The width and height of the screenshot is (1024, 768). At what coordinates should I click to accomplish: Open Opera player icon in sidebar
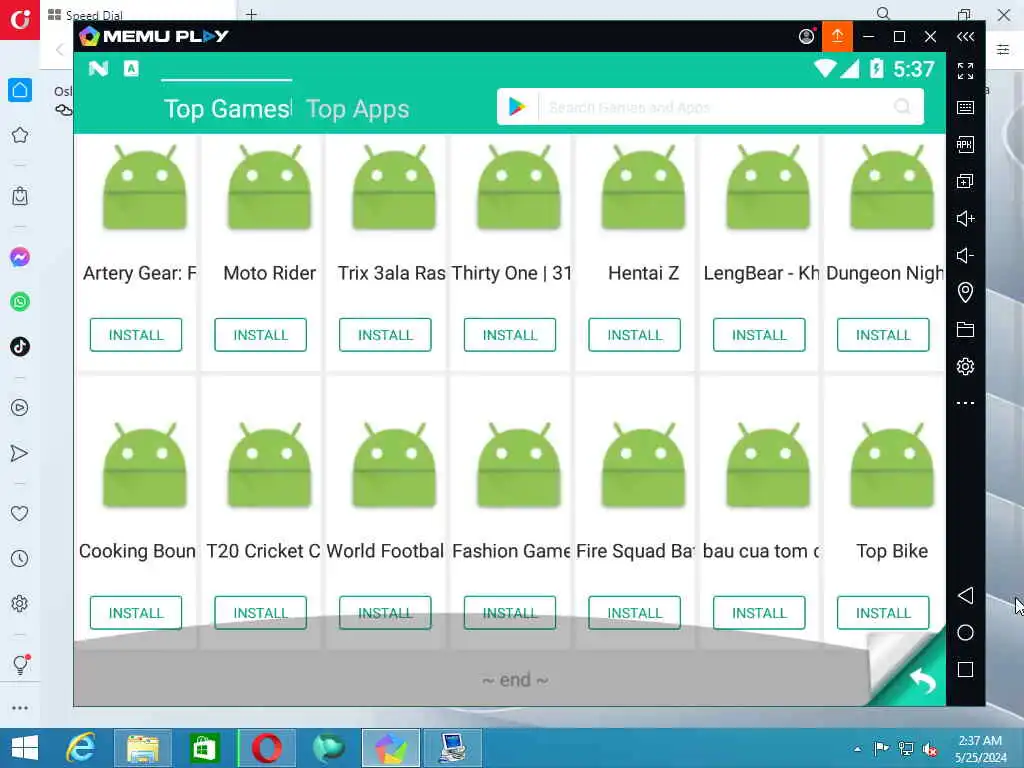(x=20, y=408)
